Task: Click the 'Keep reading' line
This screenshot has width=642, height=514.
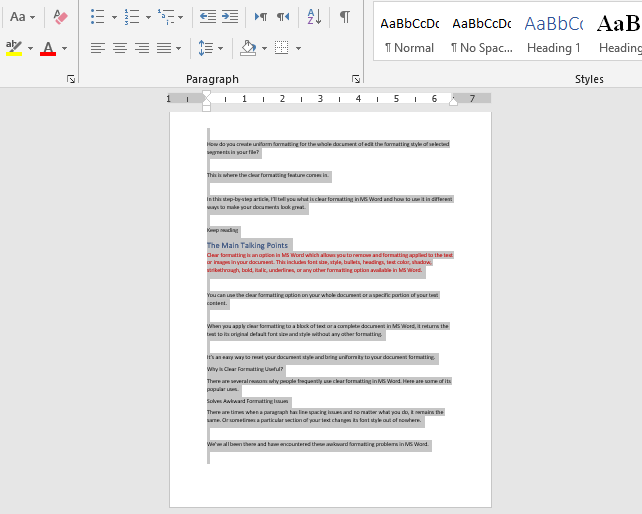Action: [x=222, y=230]
